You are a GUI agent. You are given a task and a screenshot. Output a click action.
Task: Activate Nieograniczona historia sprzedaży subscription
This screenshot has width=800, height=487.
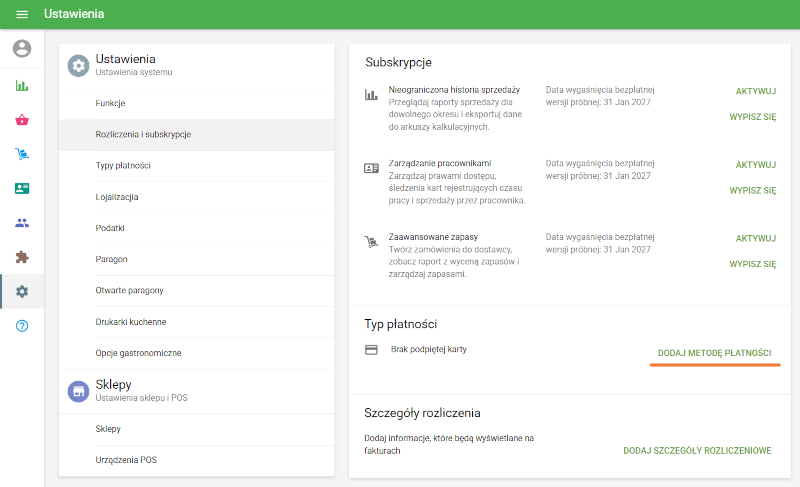755,91
